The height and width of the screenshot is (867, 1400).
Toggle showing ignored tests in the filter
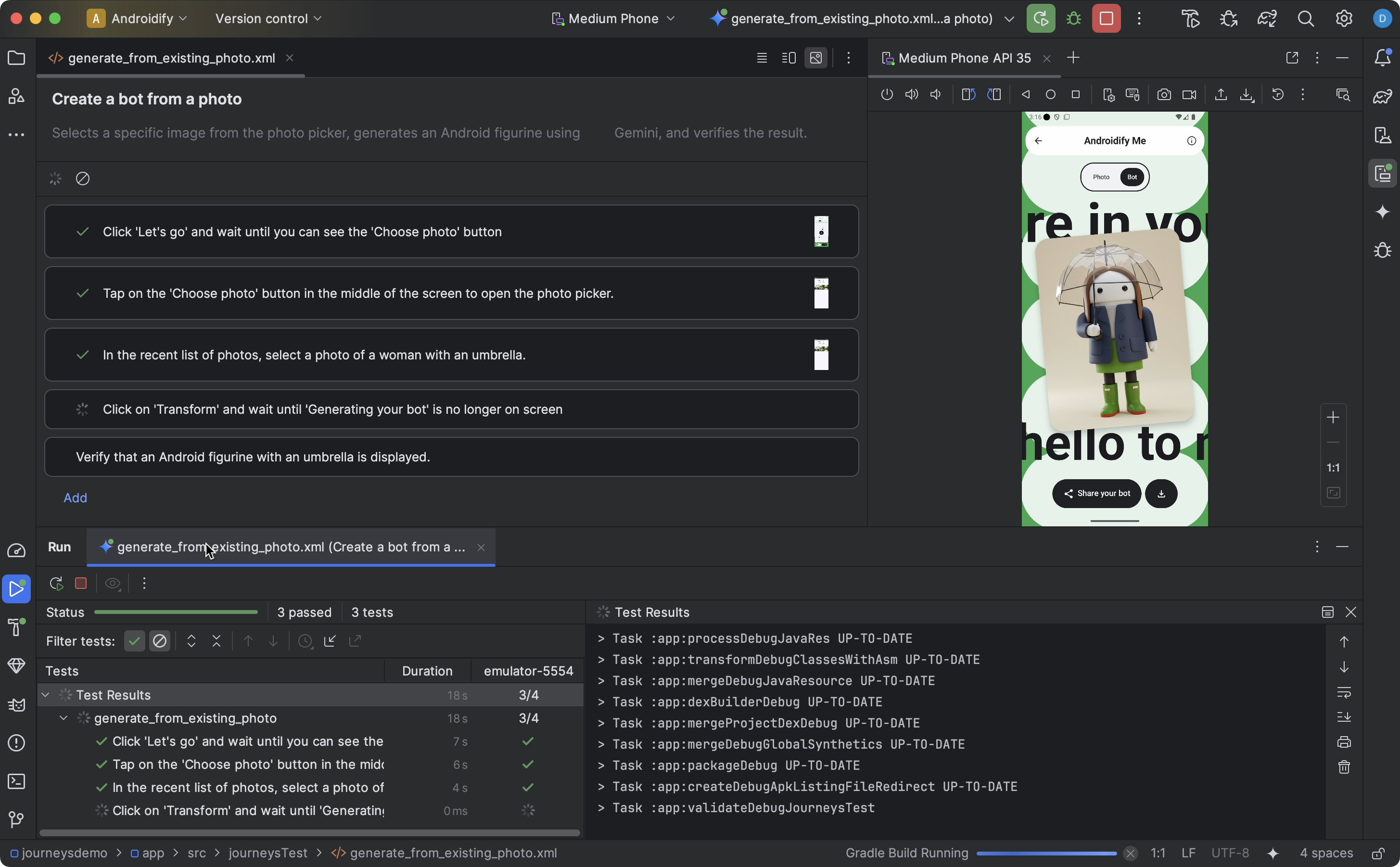click(160, 641)
